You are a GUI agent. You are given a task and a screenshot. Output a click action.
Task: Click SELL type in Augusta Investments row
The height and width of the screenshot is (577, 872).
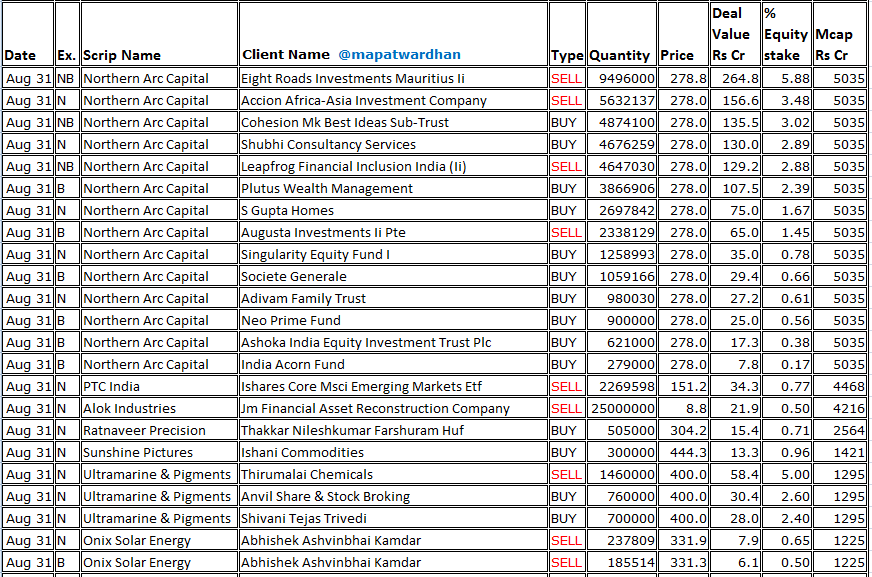[x=567, y=232]
